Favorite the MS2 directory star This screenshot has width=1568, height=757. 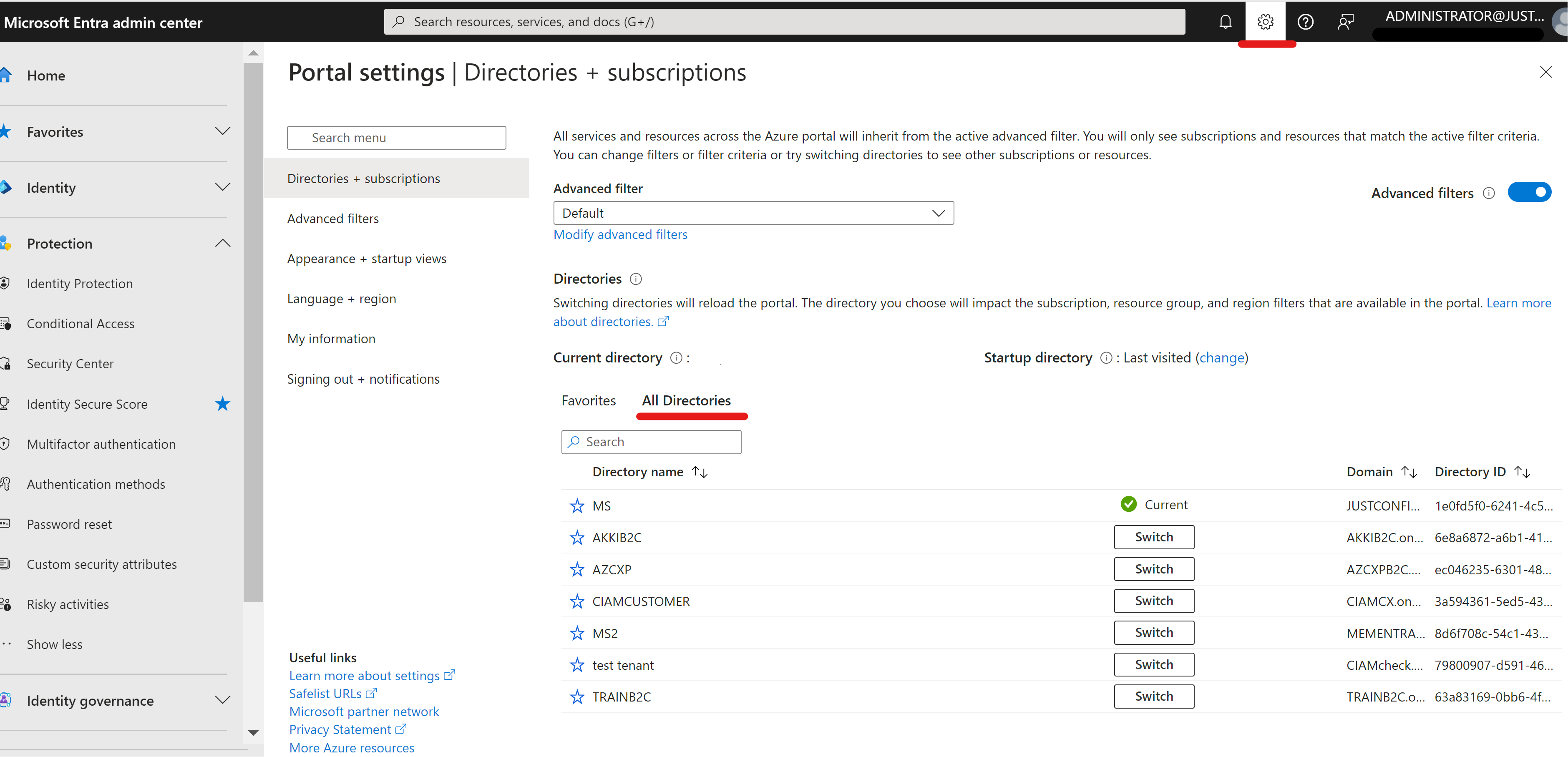pos(576,634)
